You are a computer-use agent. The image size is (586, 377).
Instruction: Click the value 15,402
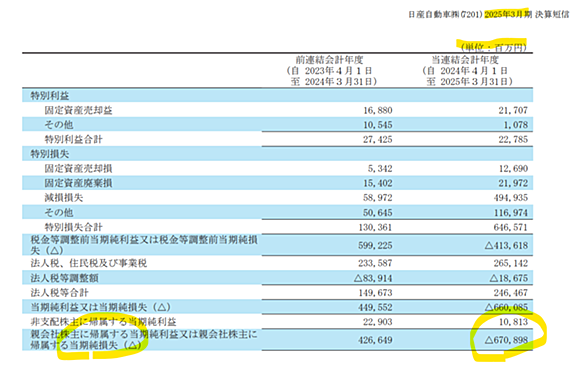click(378, 183)
